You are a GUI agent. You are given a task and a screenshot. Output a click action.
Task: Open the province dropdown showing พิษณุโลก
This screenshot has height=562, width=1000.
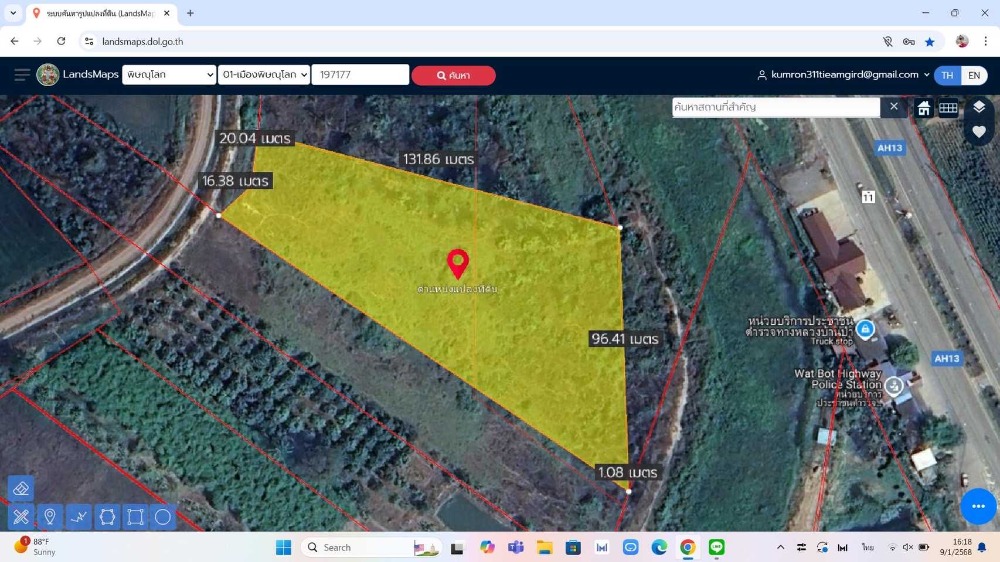tap(169, 75)
